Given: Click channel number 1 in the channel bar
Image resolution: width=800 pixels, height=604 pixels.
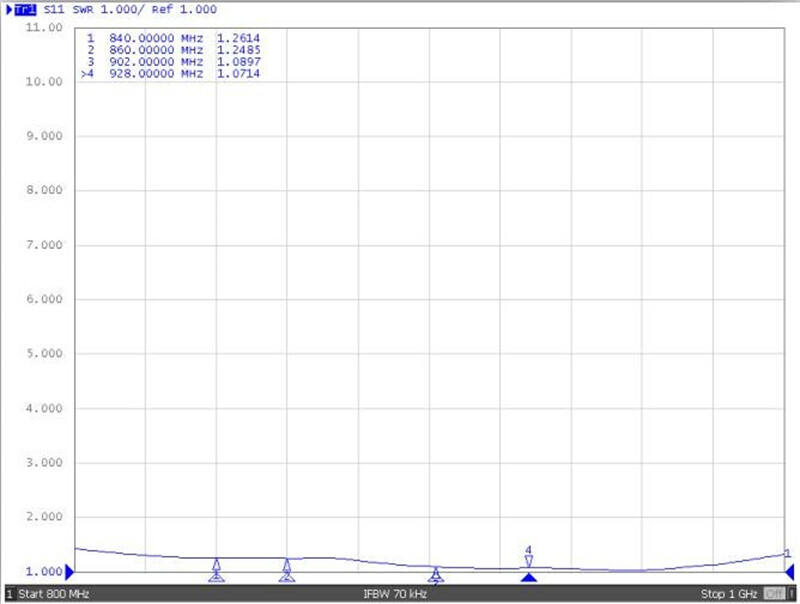Looking at the screenshot, I should [x=9, y=594].
